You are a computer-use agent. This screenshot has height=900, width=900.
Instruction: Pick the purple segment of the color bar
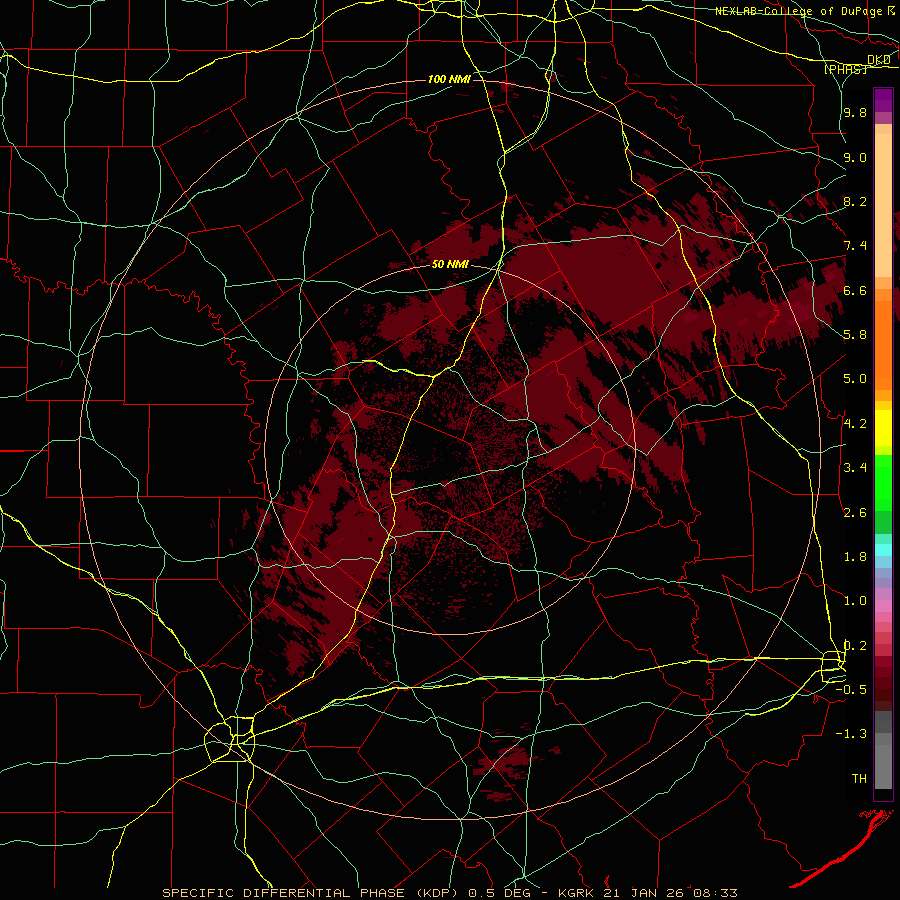(883, 100)
